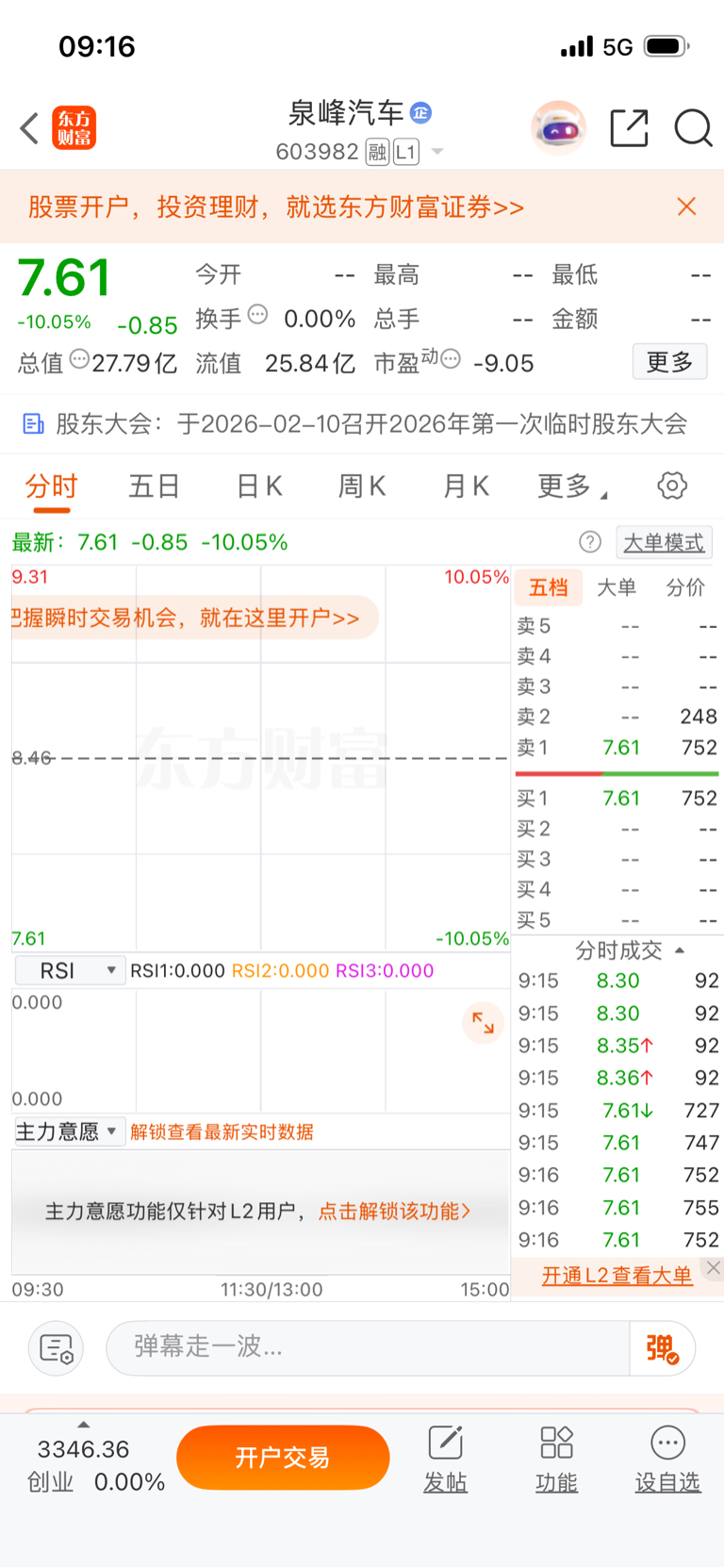Open 股票开户 投资理财 banner link
Screen dimensions: 724x1568
click(x=276, y=206)
